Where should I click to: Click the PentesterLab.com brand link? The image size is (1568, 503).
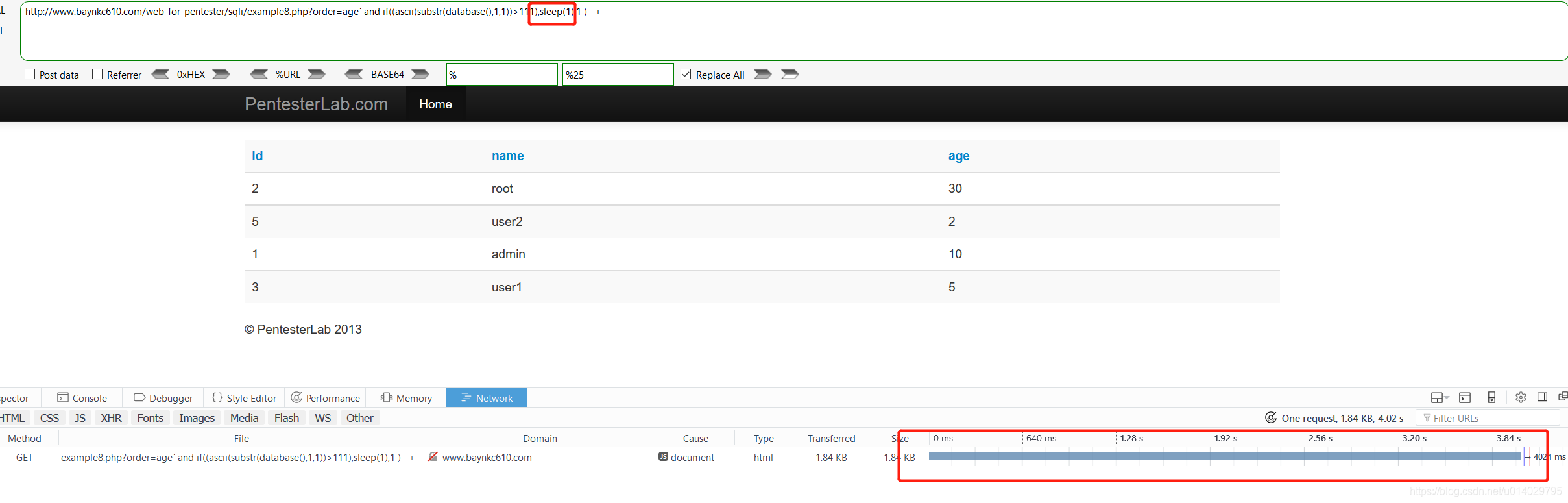coord(316,104)
